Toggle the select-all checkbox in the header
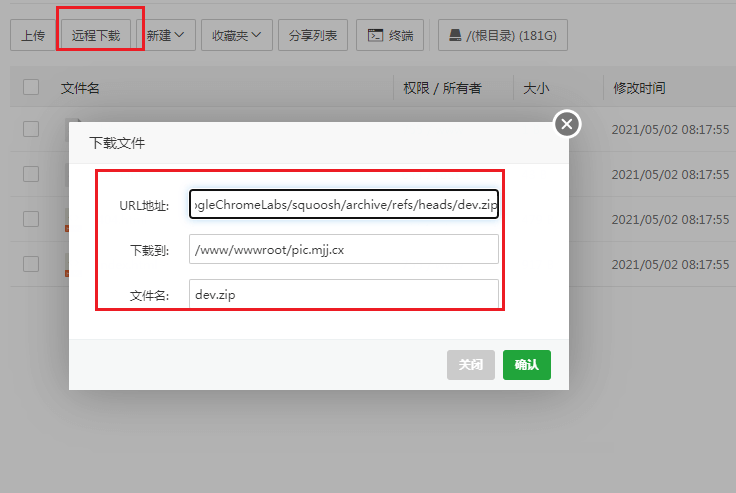The image size is (736, 493). 31,88
